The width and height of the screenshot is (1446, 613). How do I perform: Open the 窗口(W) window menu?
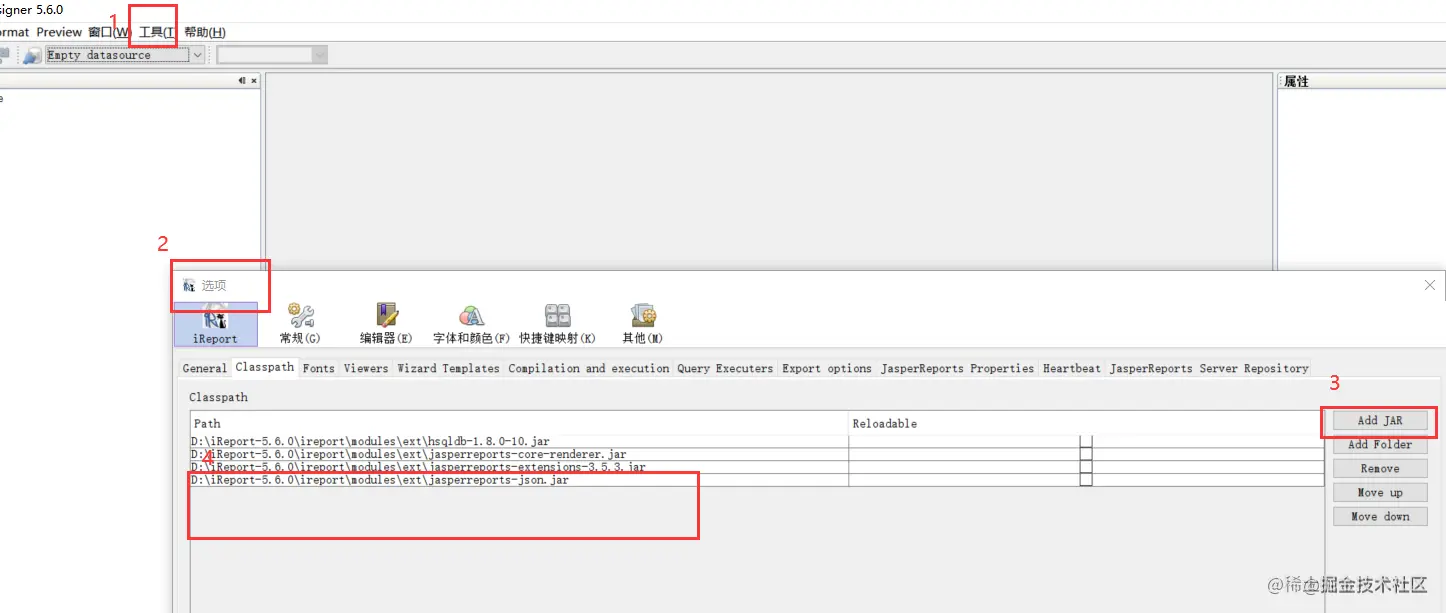[109, 32]
